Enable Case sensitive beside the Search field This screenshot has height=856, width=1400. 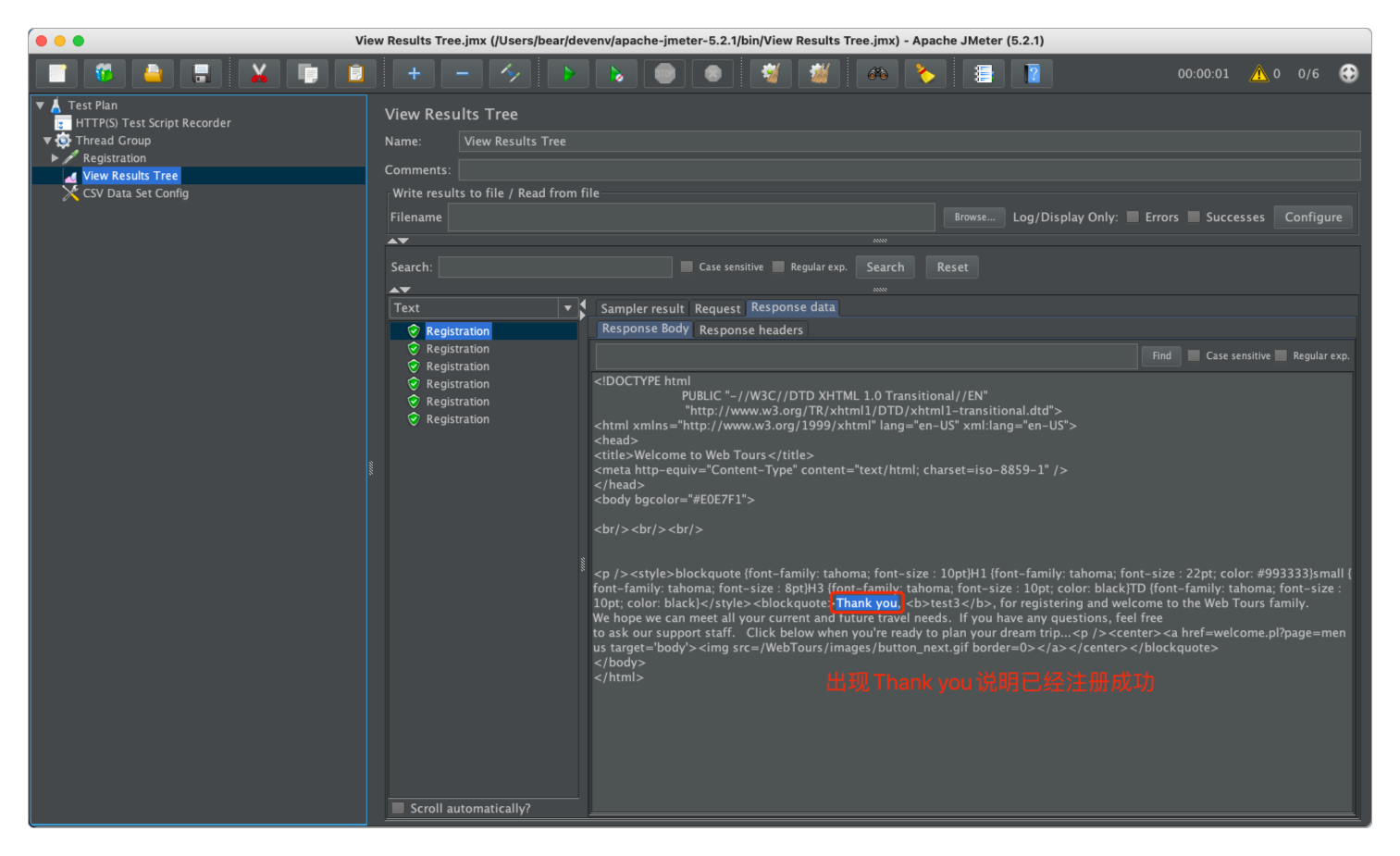tap(687, 267)
